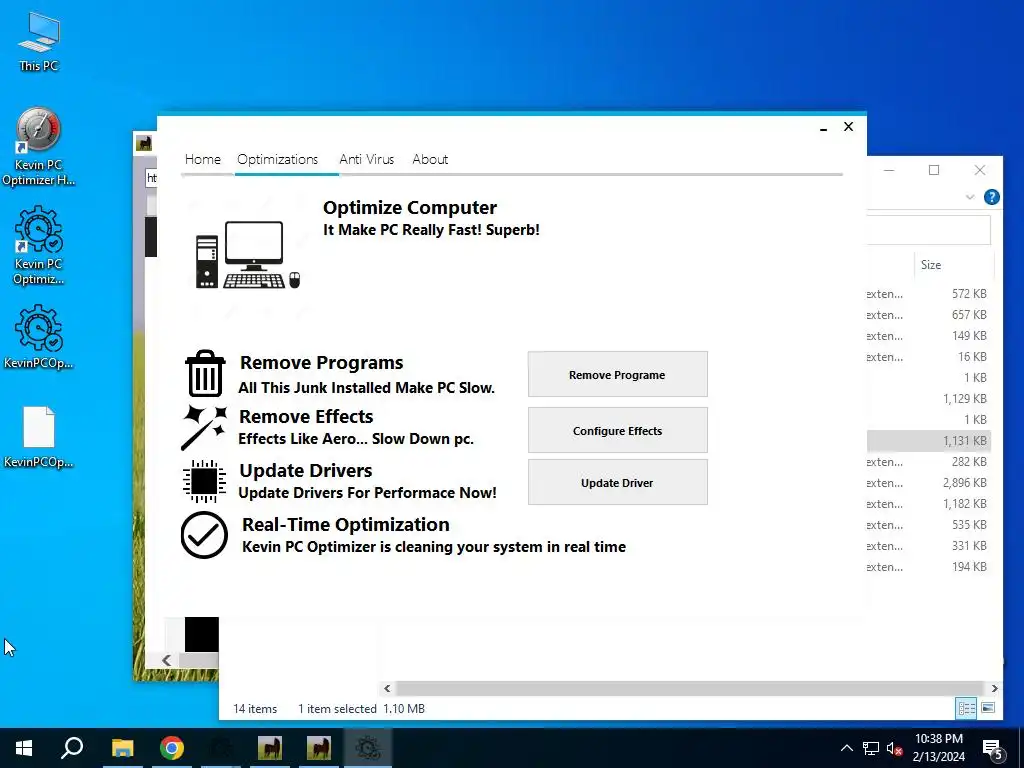Image resolution: width=1024 pixels, height=768 pixels.
Task: Click File Explorer horizontal scrollbar left arrow
Action: point(387,688)
